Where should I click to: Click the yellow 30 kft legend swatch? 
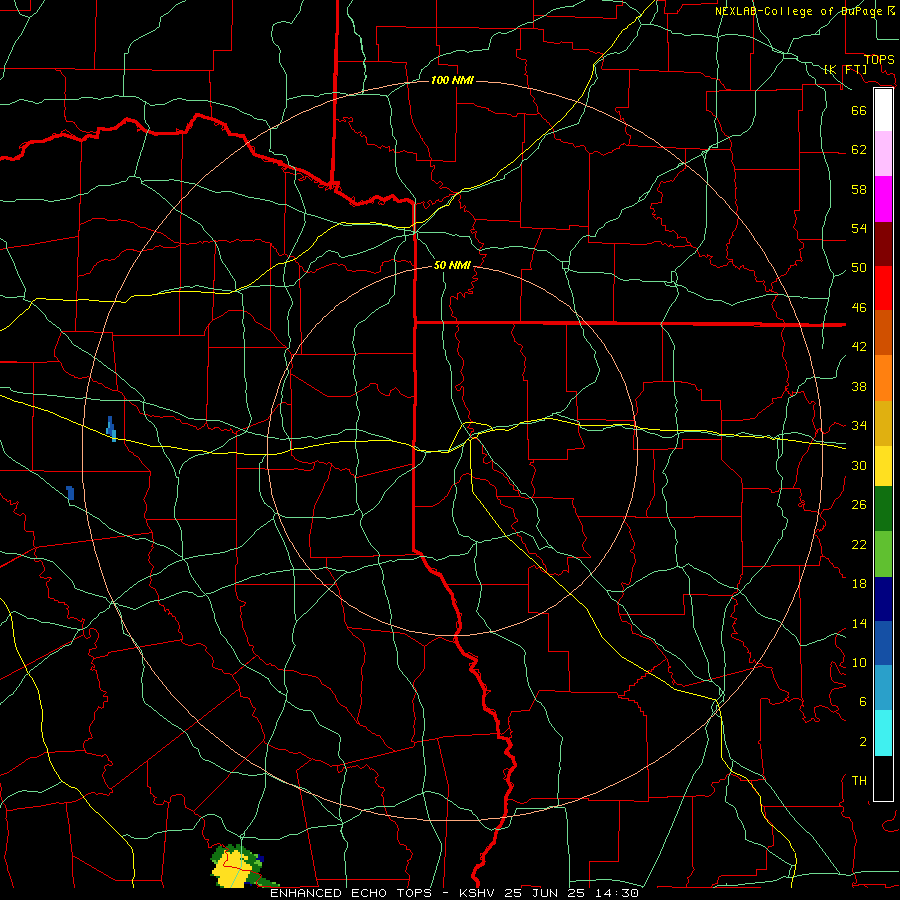coord(883,465)
